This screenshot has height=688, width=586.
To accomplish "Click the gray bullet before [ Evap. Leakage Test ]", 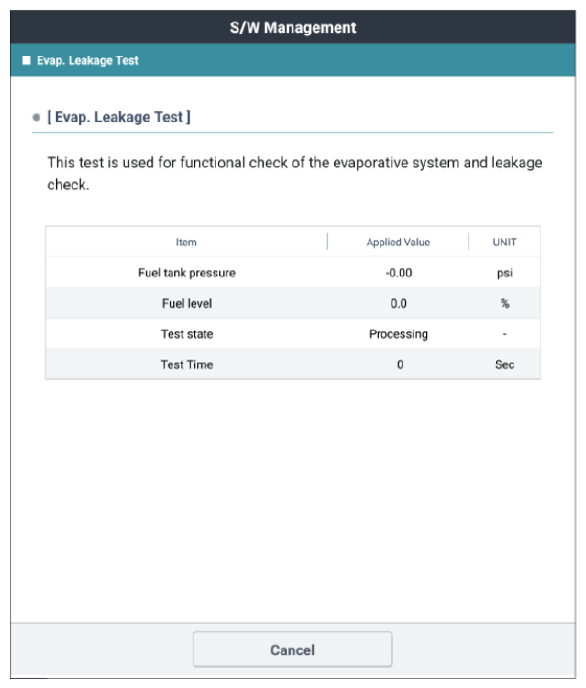I will (x=36, y=117).
